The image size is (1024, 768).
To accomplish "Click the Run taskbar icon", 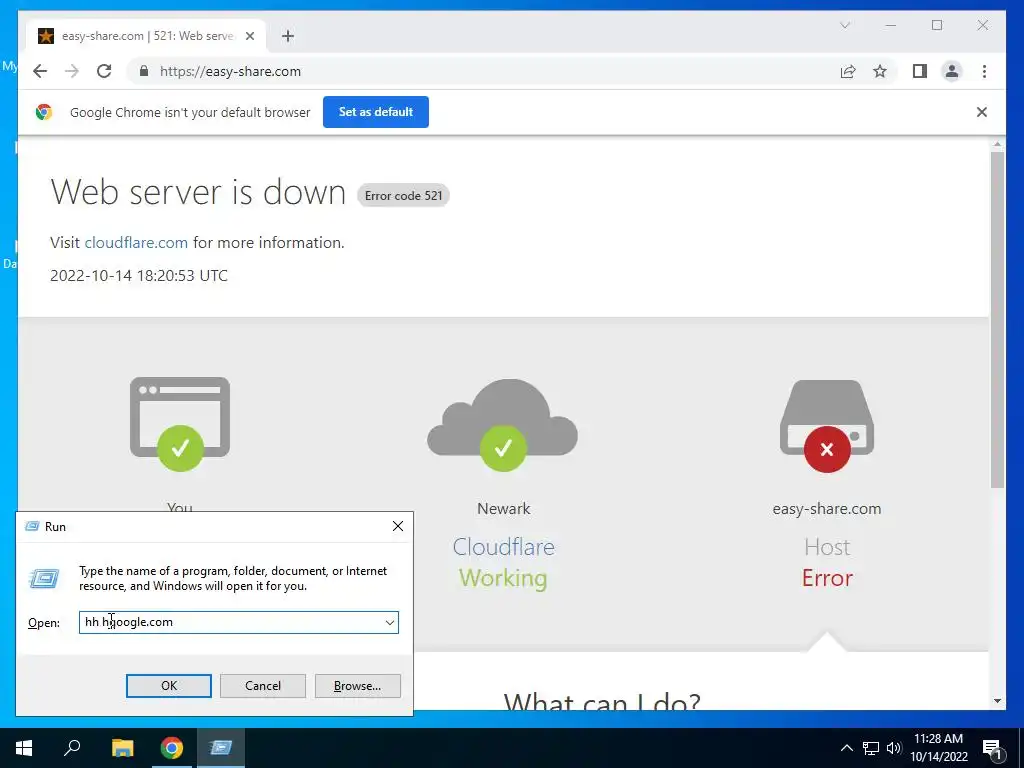I will click(x=221, y=748).
